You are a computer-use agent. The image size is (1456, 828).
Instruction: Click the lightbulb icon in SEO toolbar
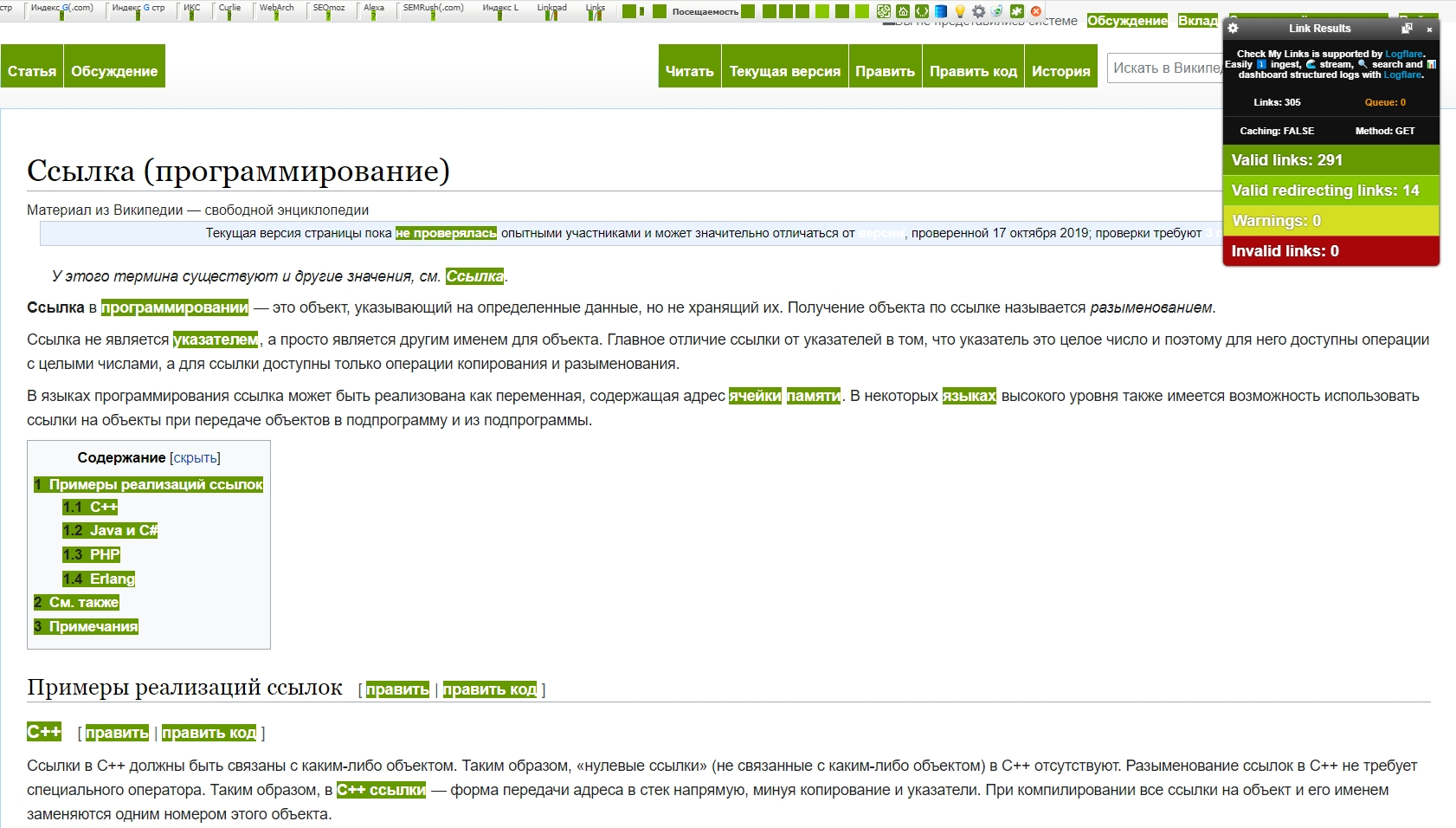(x=960, y=11)
